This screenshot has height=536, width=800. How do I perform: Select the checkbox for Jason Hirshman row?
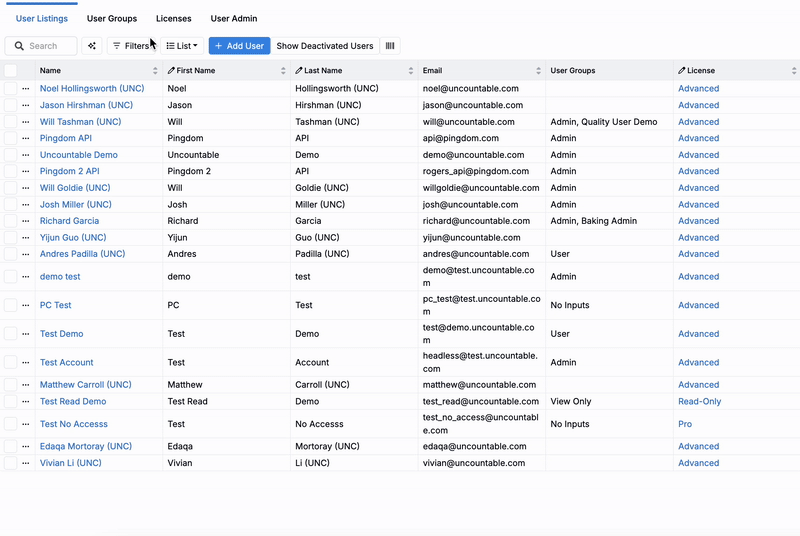(x=11, y=105)
